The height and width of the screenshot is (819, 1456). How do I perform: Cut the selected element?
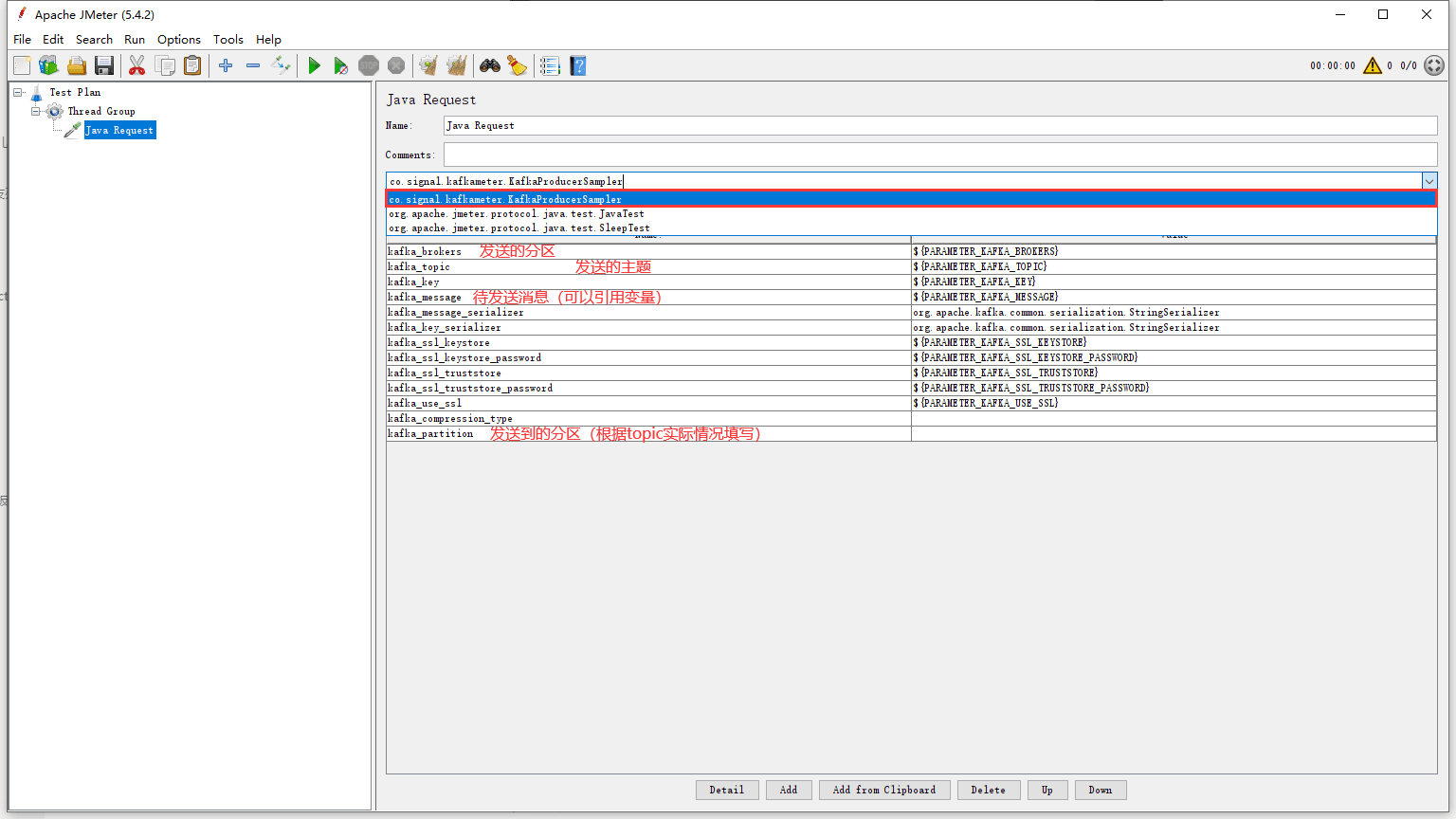pos(137,65)
